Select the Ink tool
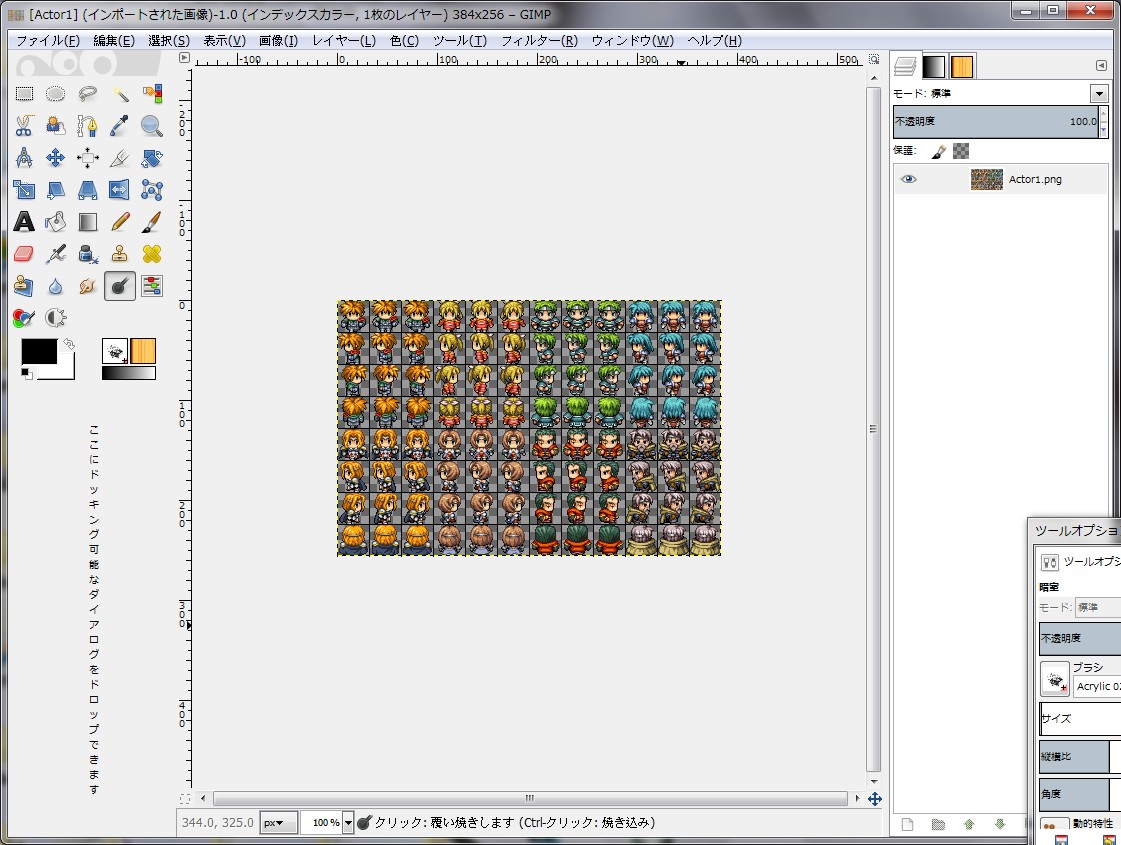1121x845 pixels. click(x=87, y=255)
